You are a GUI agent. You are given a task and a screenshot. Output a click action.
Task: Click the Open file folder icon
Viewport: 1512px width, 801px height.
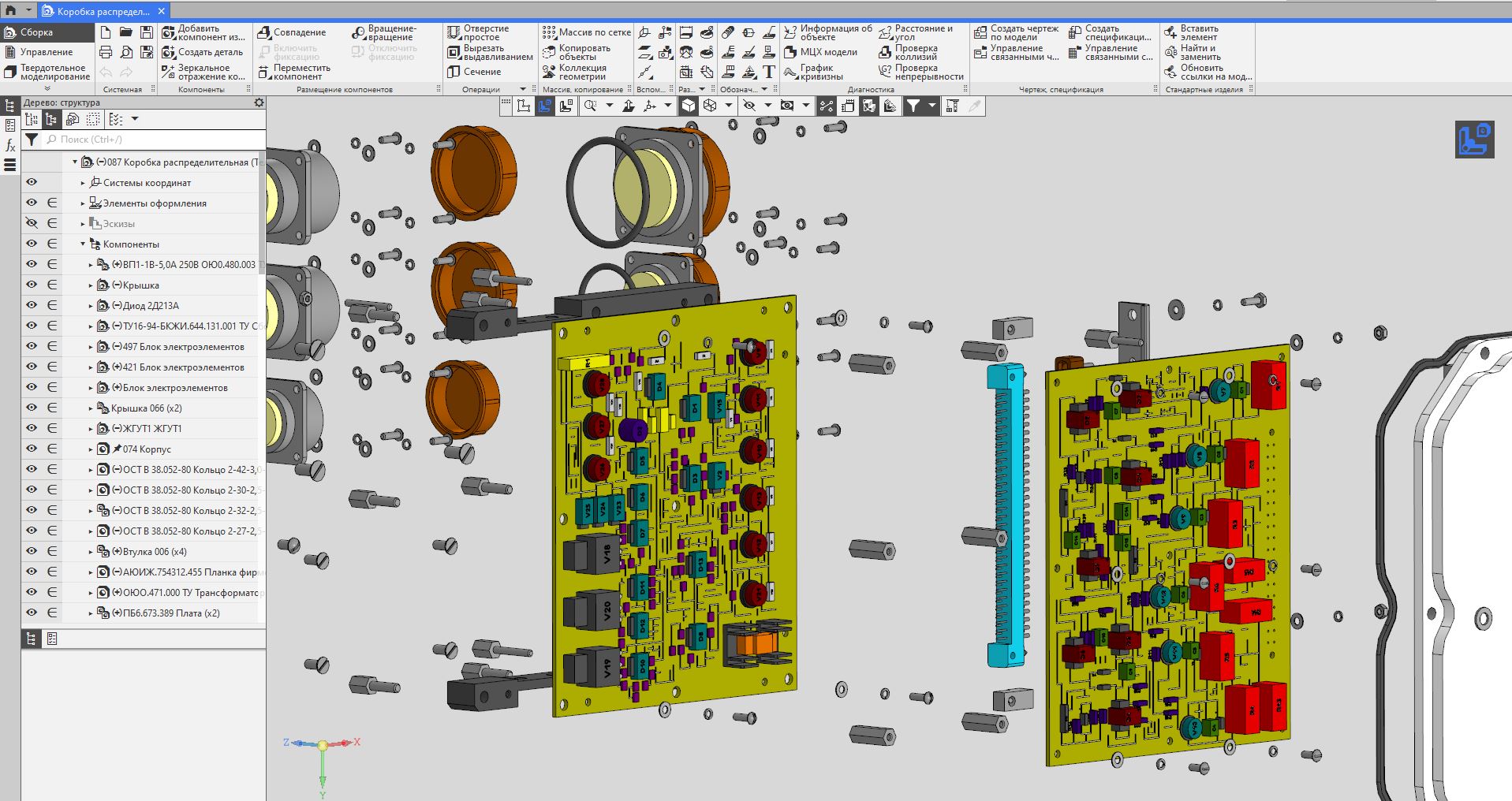coord(126,32)
